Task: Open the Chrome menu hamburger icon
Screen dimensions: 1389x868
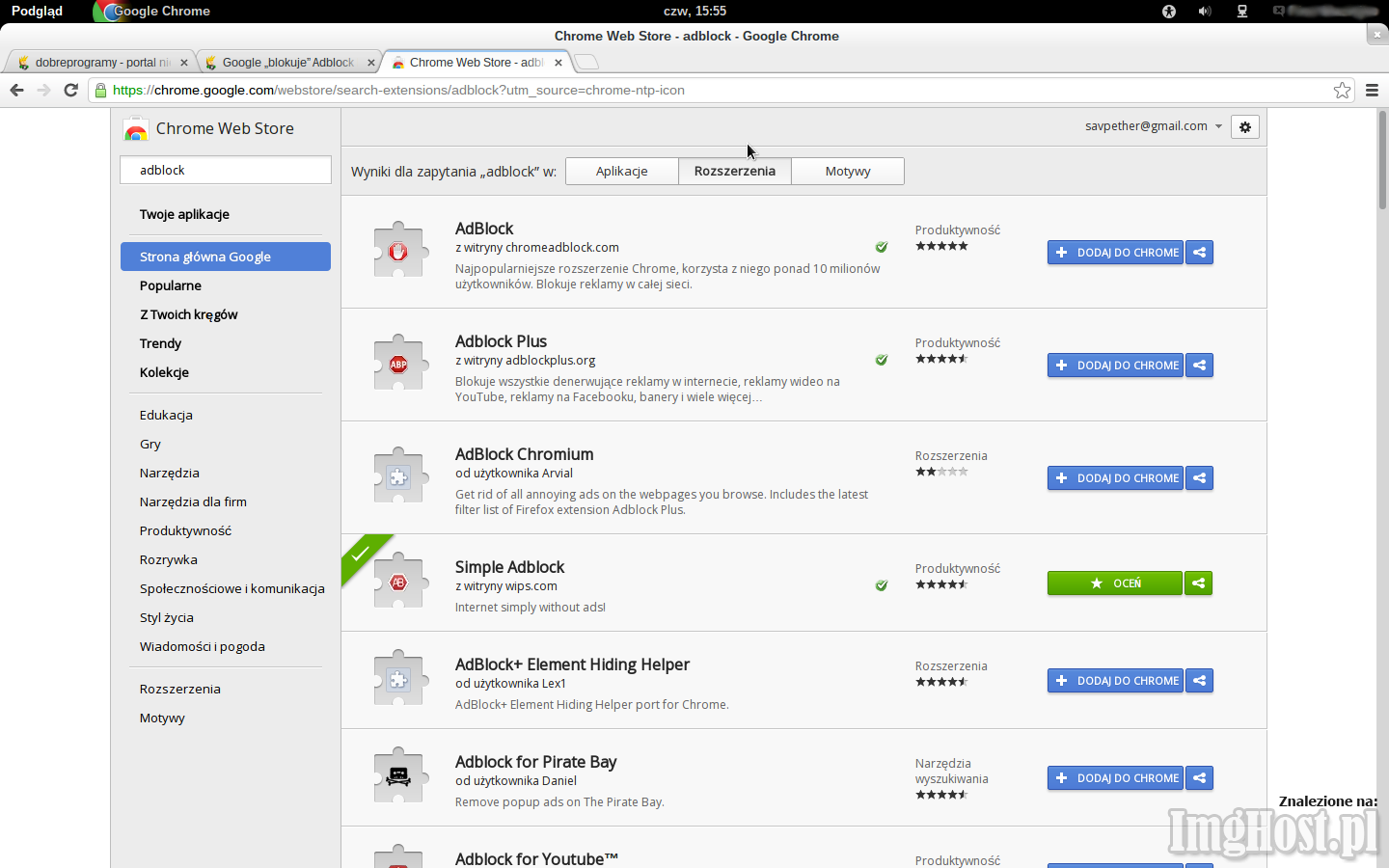Action: 1372,90
